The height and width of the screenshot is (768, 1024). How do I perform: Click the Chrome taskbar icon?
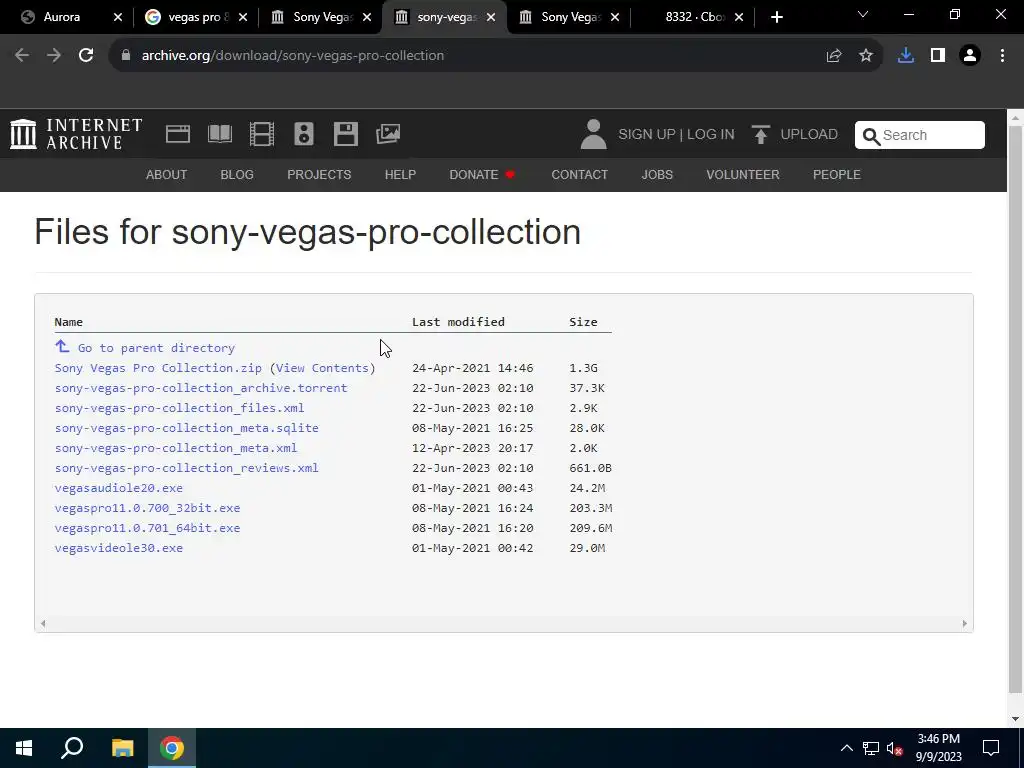172,748
